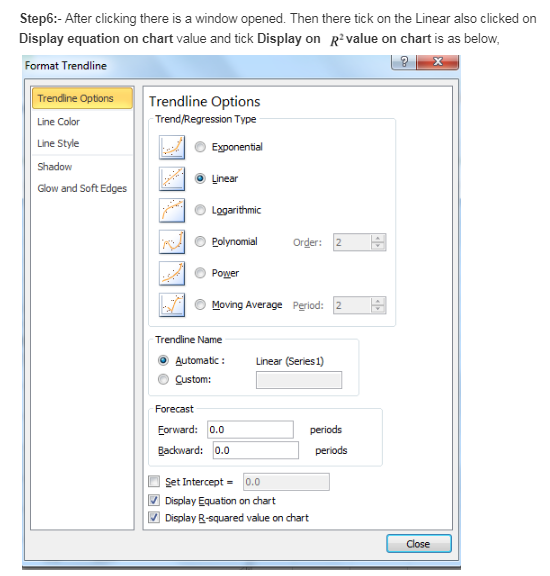Click the Logarithmic trendline chart icon
Viewport: 550px width, 576px height.
tap(172, 210)
